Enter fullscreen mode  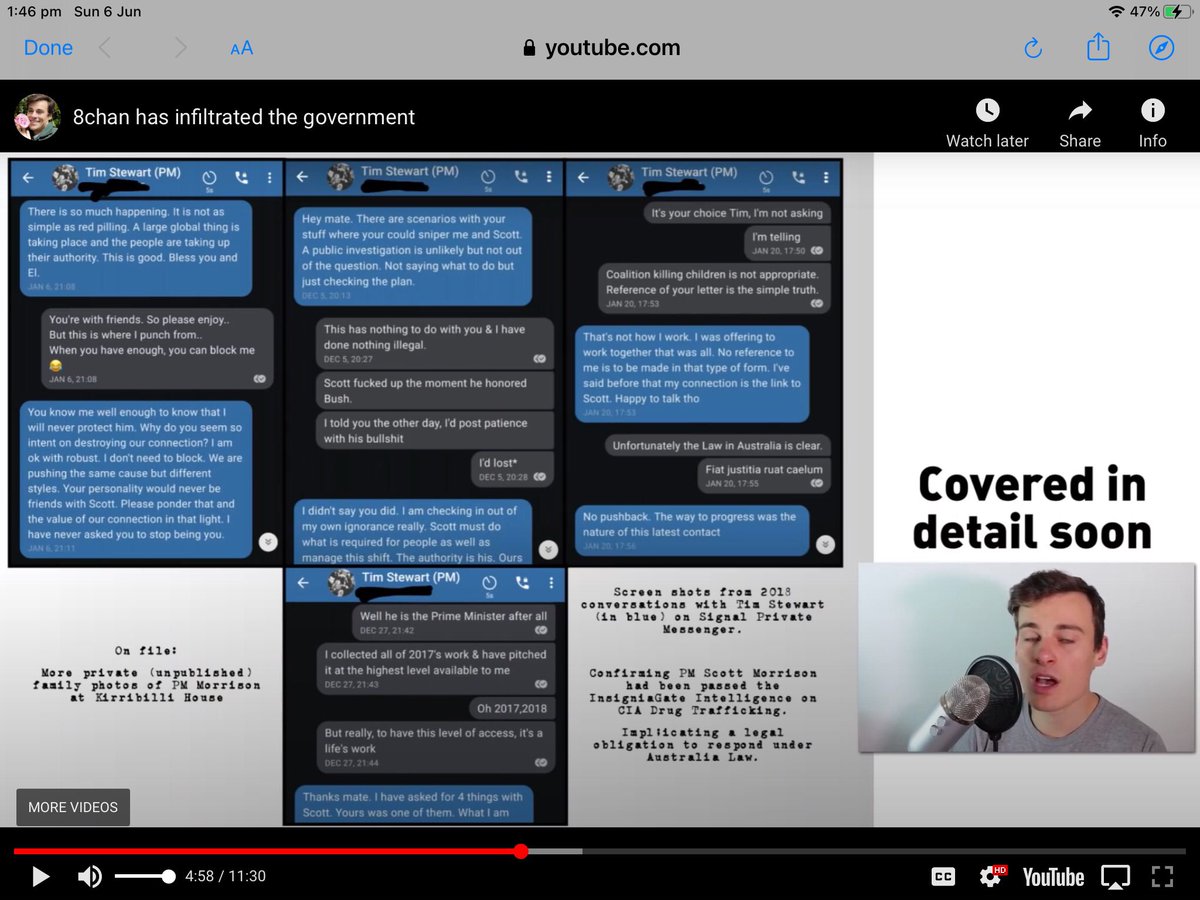click(1162, 877)
